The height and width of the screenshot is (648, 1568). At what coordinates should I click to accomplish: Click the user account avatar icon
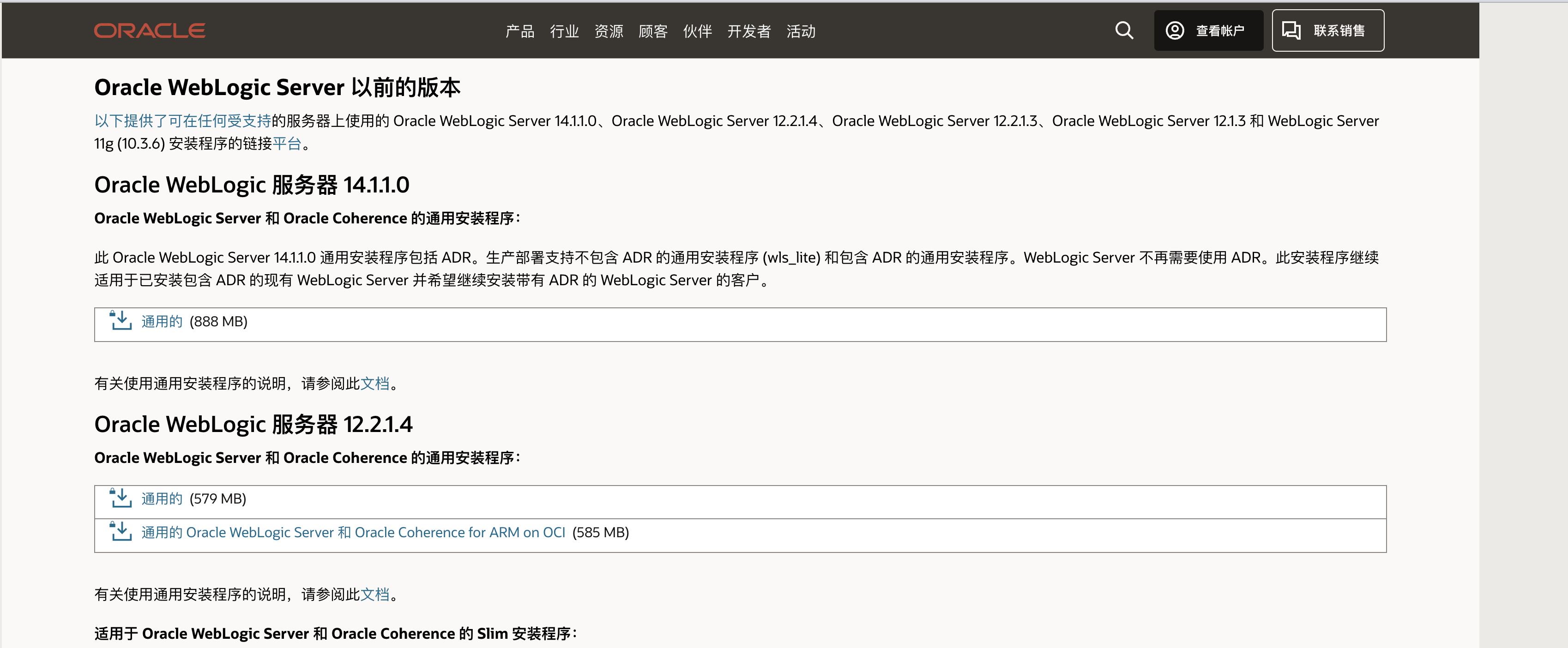[x=1174, y=30]
